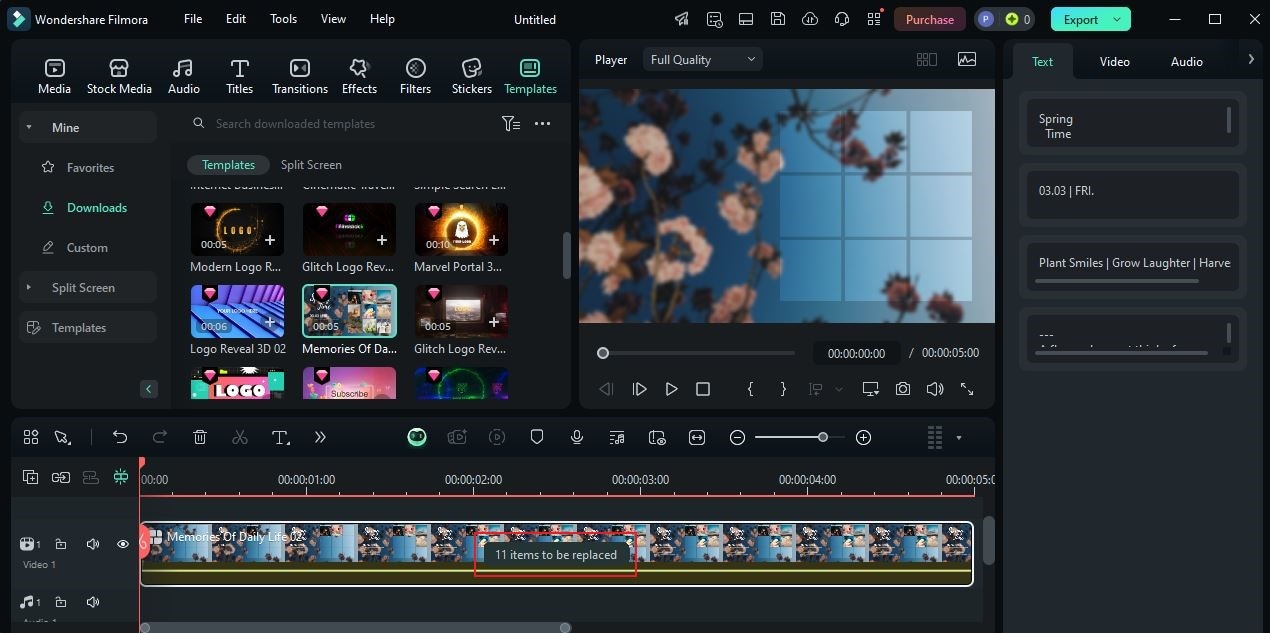
Task: Select the Modern Logo Reveal template thumbnail
Action: pyautogui.click(x=237, y=229)
